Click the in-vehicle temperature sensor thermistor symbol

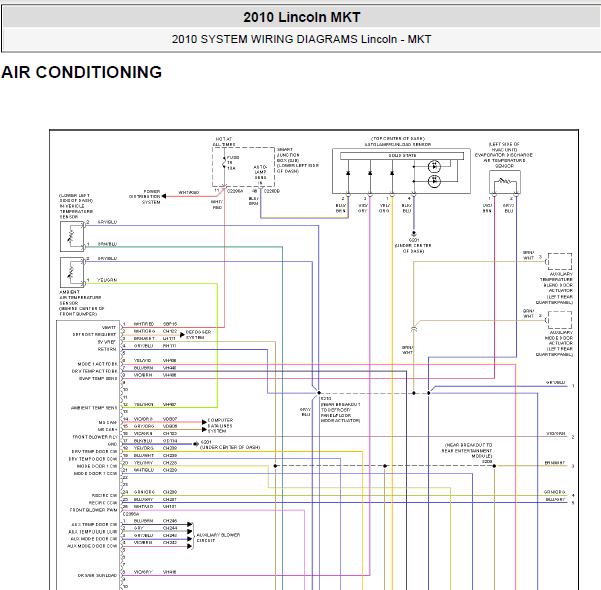click(72, 236)
